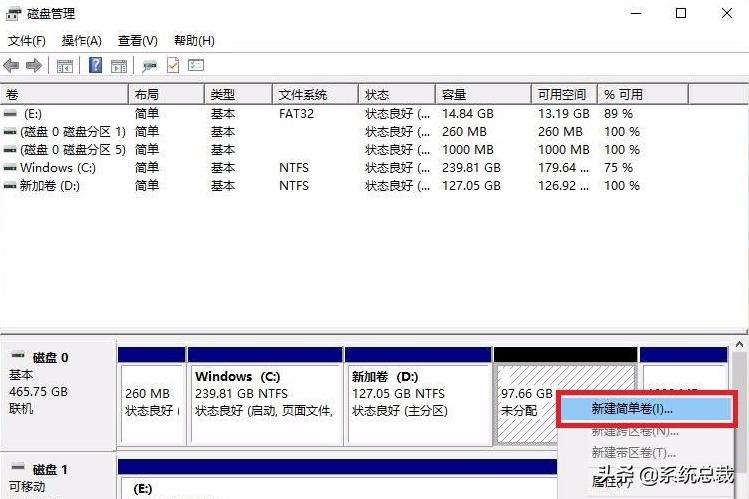The image size is (749, 499).
Task: Click the 1000 MB capacity cell
Action: [468, 150]
